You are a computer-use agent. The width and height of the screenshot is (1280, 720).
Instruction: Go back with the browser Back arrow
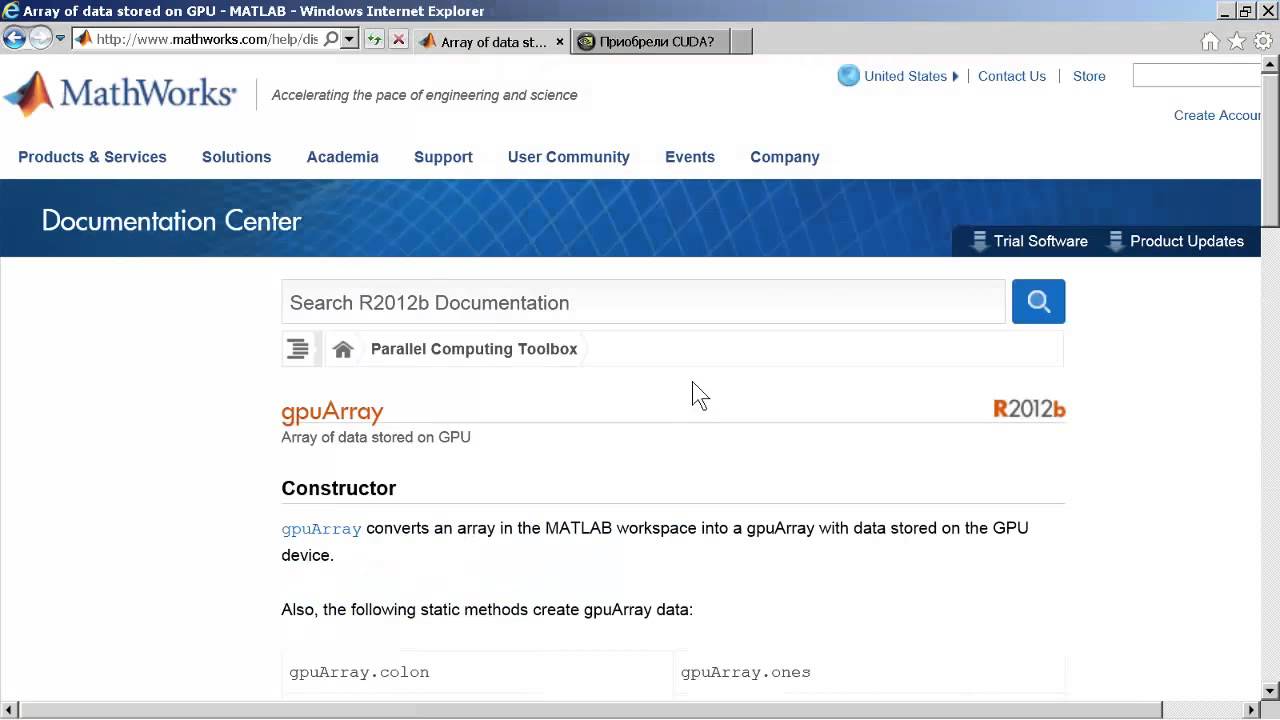click(x=14, y=39)
